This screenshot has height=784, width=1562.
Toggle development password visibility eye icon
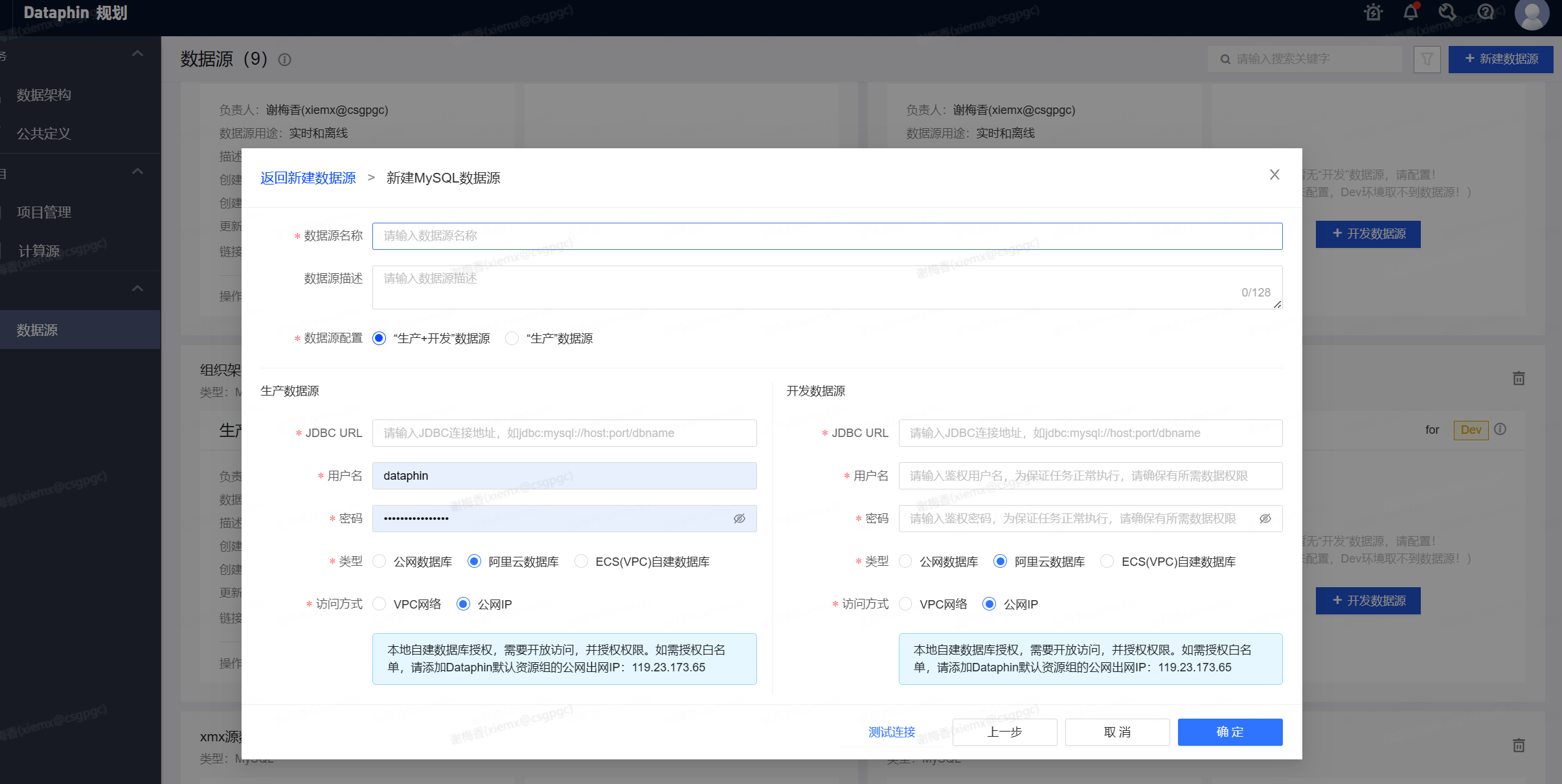click(1265, 519)
